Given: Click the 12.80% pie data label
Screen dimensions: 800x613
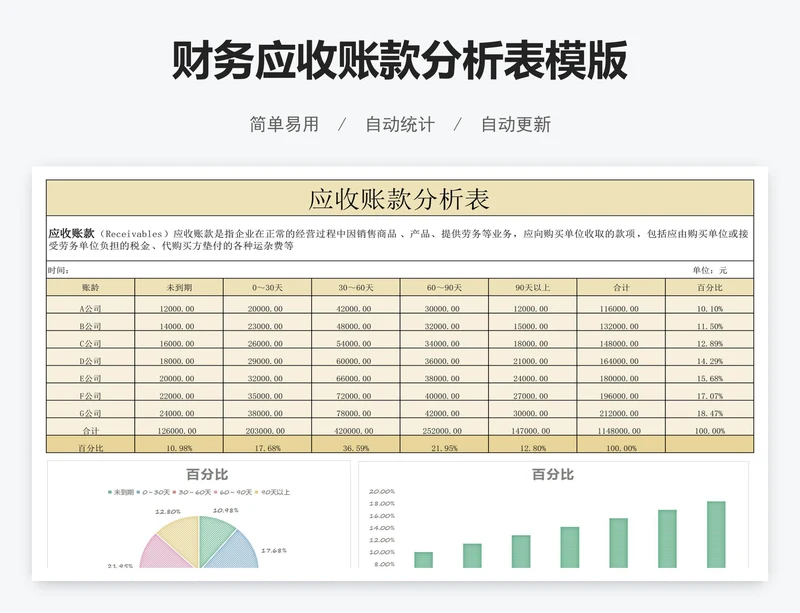Looking at the screenshot, I should coord(168,511).
